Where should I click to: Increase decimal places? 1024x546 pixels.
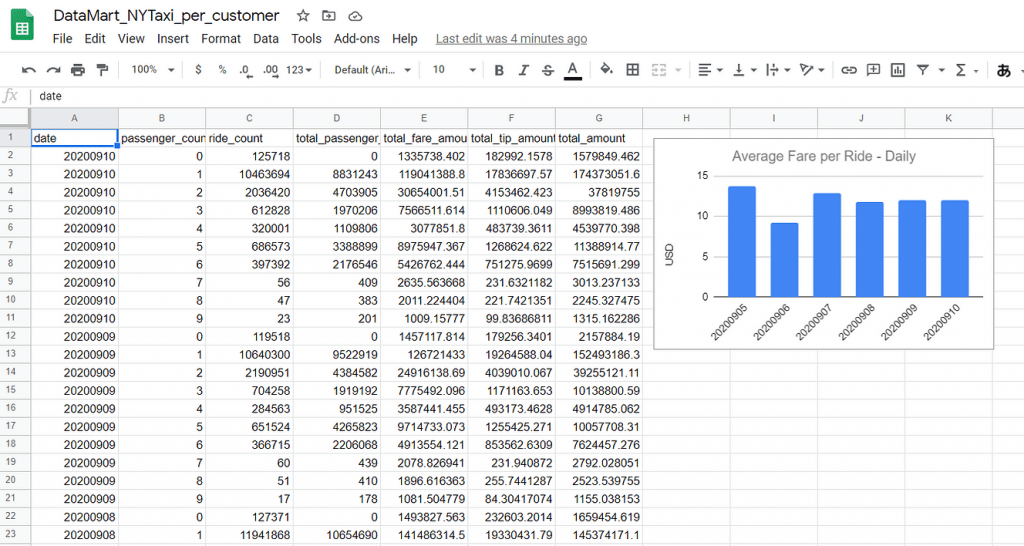[270, 70]
